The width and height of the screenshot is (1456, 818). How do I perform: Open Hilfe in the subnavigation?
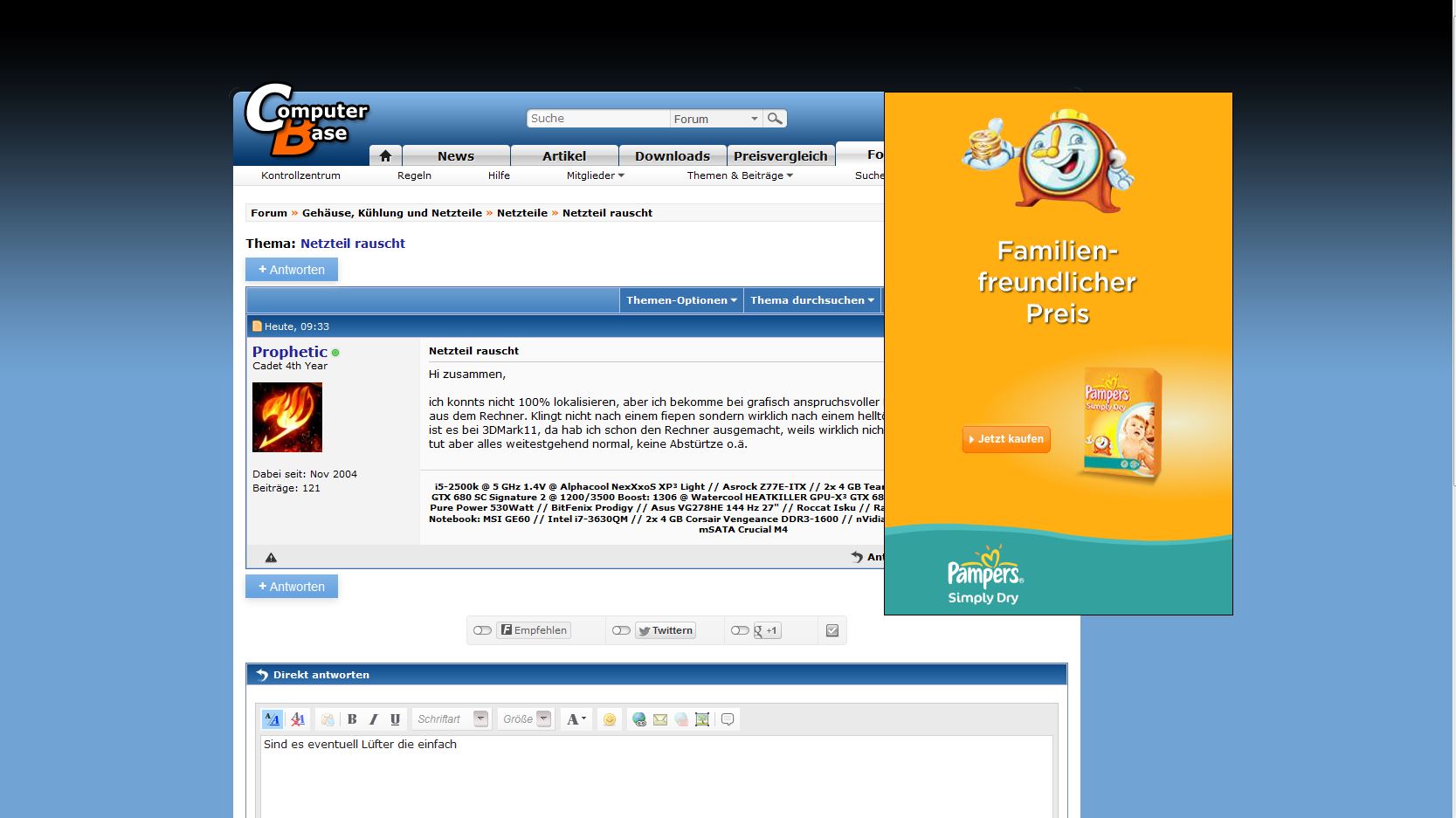[x=499, y=175]
